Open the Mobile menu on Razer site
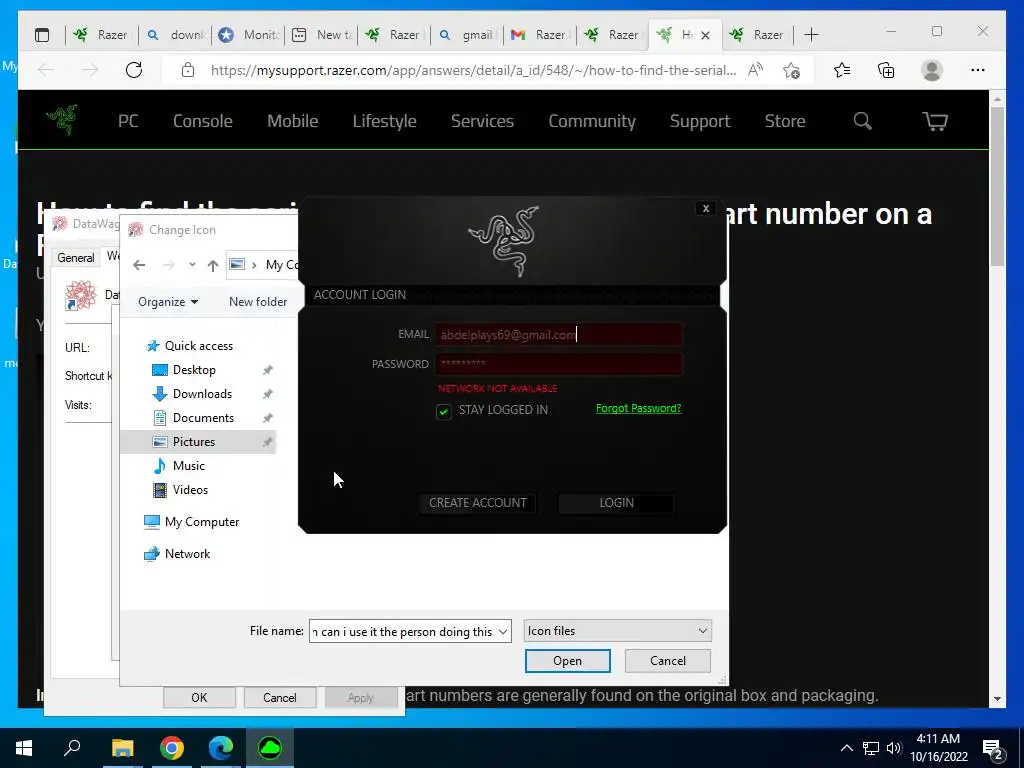This screenshot has width=1024, height=768. [x=293, y=121]
